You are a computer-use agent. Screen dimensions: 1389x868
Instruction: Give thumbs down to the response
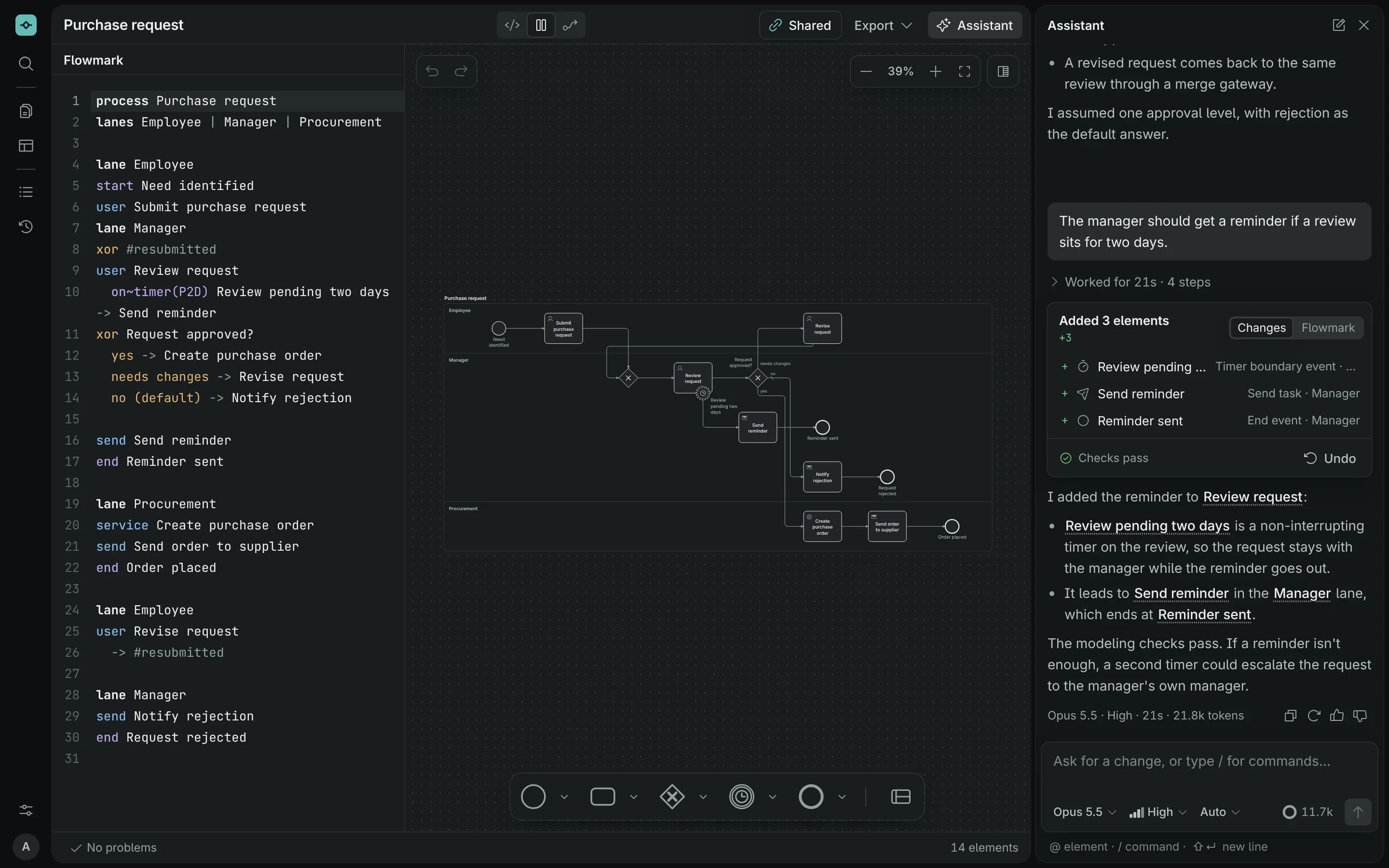coord(1360,715)
